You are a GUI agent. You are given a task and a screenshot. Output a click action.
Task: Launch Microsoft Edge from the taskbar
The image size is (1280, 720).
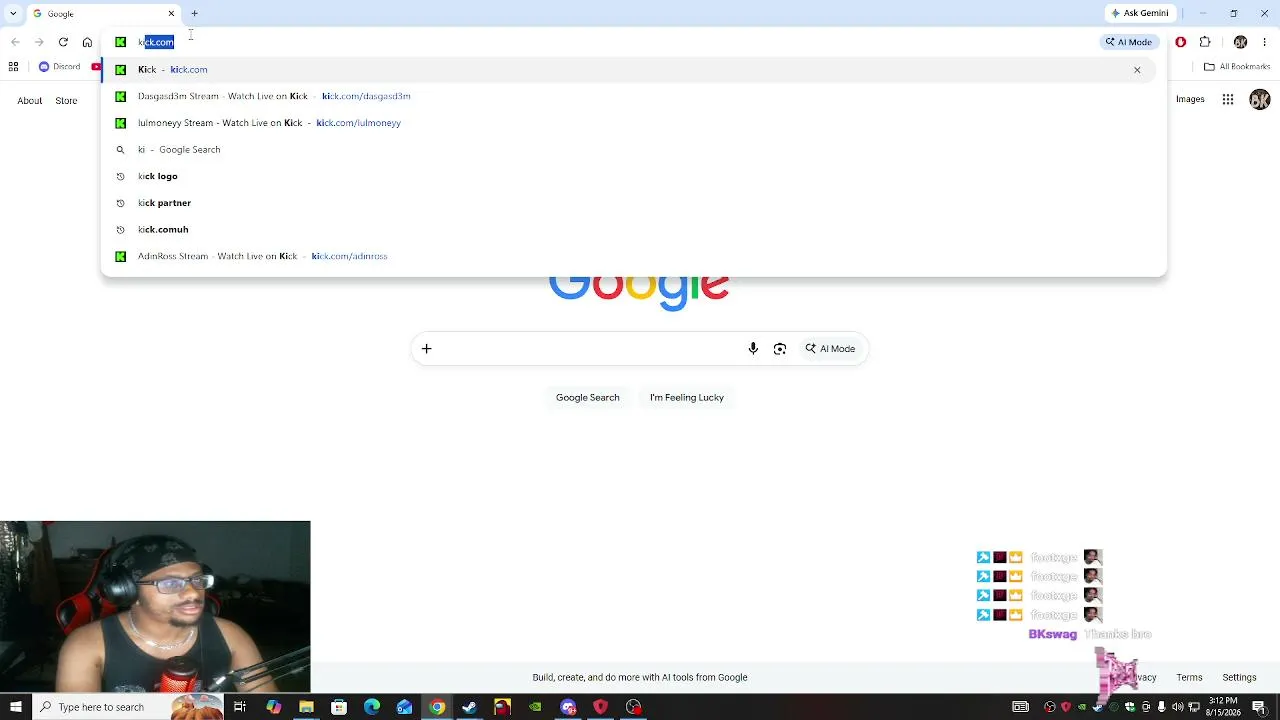click(x=372, y=707)
